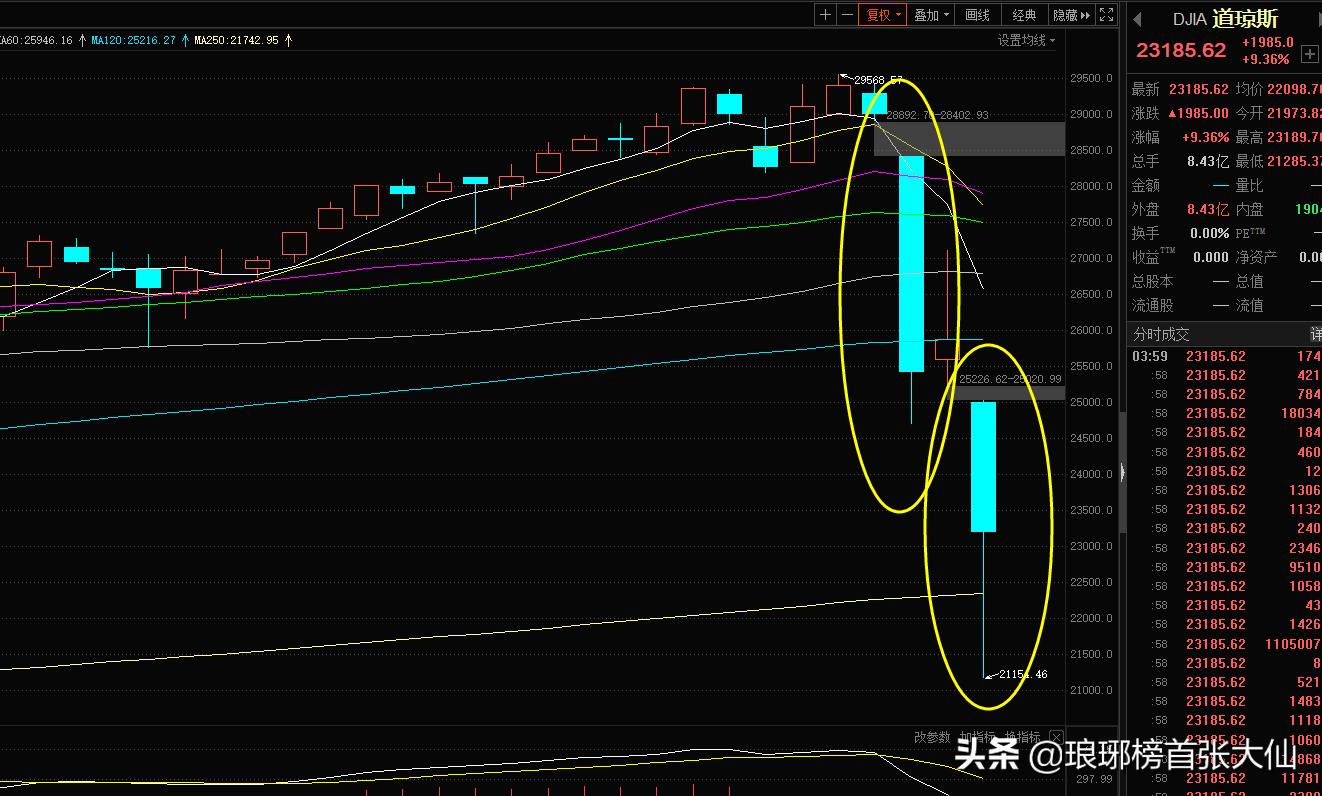Viewport: 1322px width, 796px height.
Task: Go to previous stock with left arrow
Action: [x=1137, y=19]
